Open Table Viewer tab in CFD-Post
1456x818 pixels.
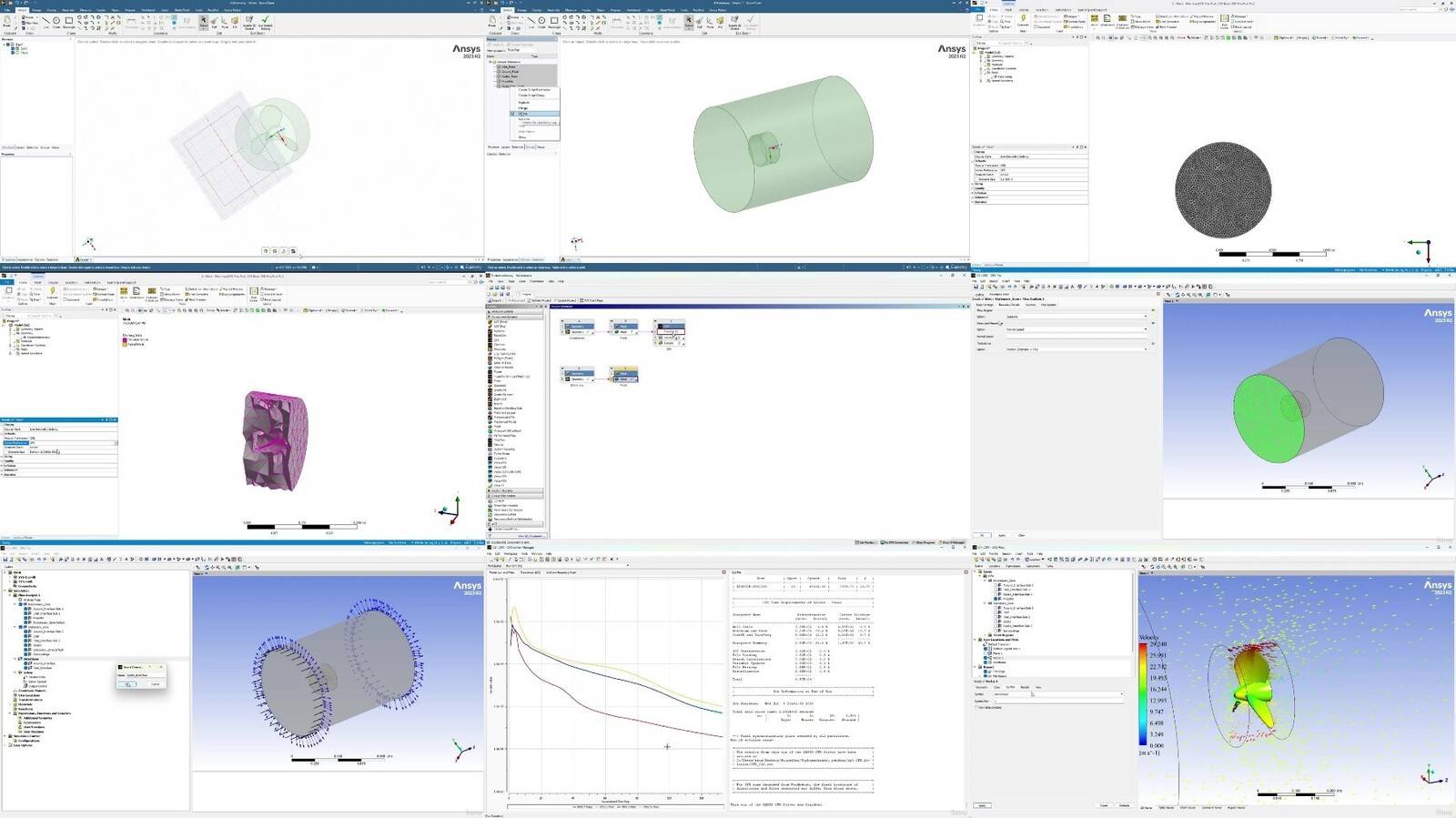(1167, 807)
